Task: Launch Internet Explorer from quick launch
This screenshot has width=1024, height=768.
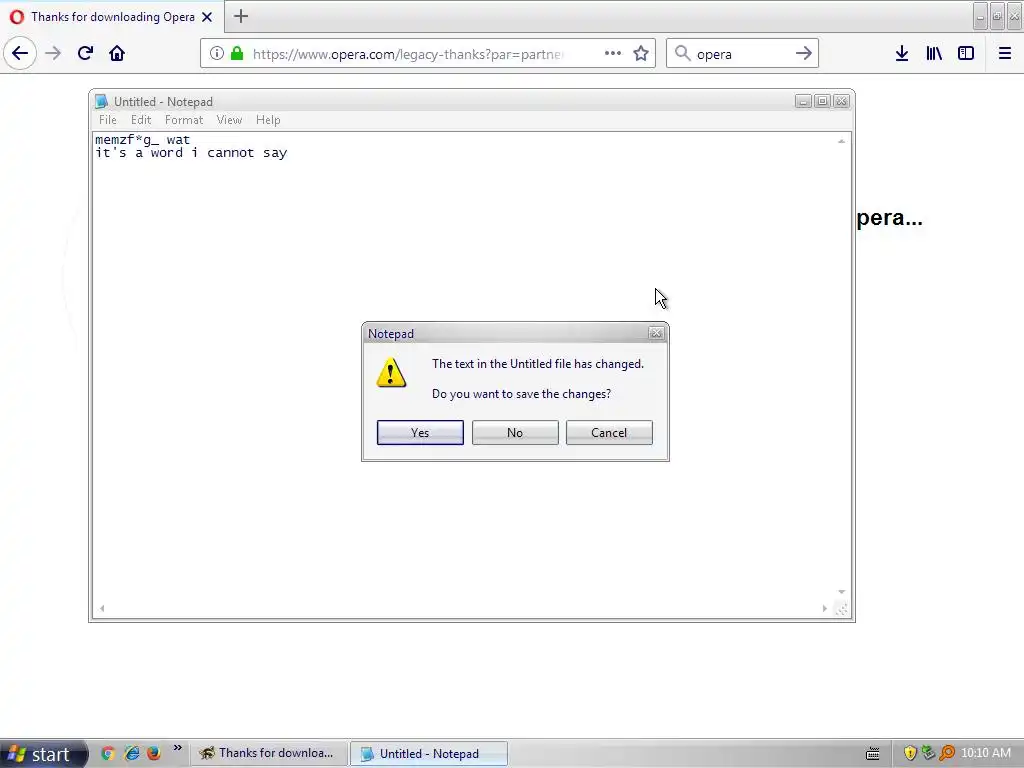Action: click(131, 753)
